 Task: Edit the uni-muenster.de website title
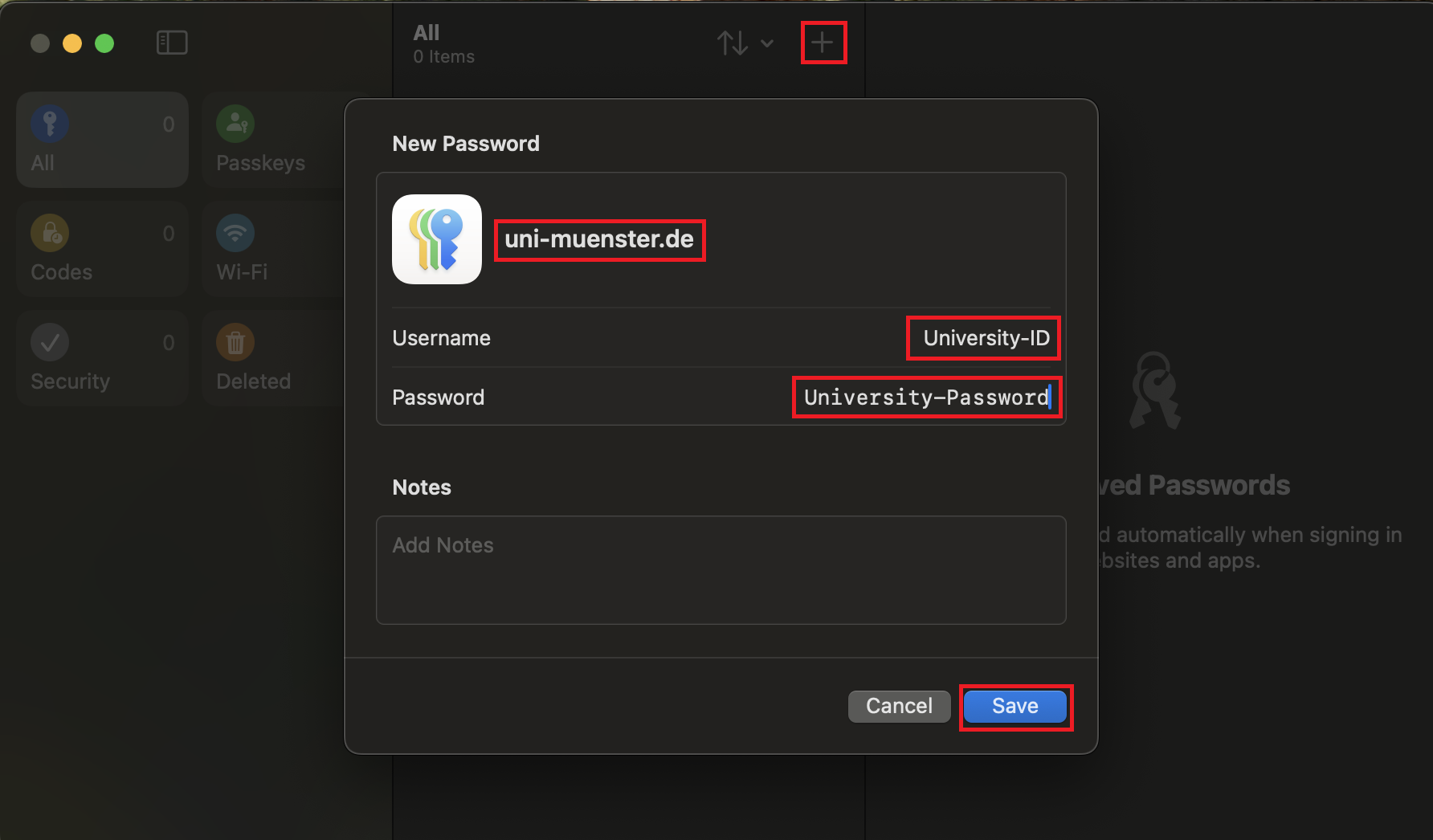[599, 239]
